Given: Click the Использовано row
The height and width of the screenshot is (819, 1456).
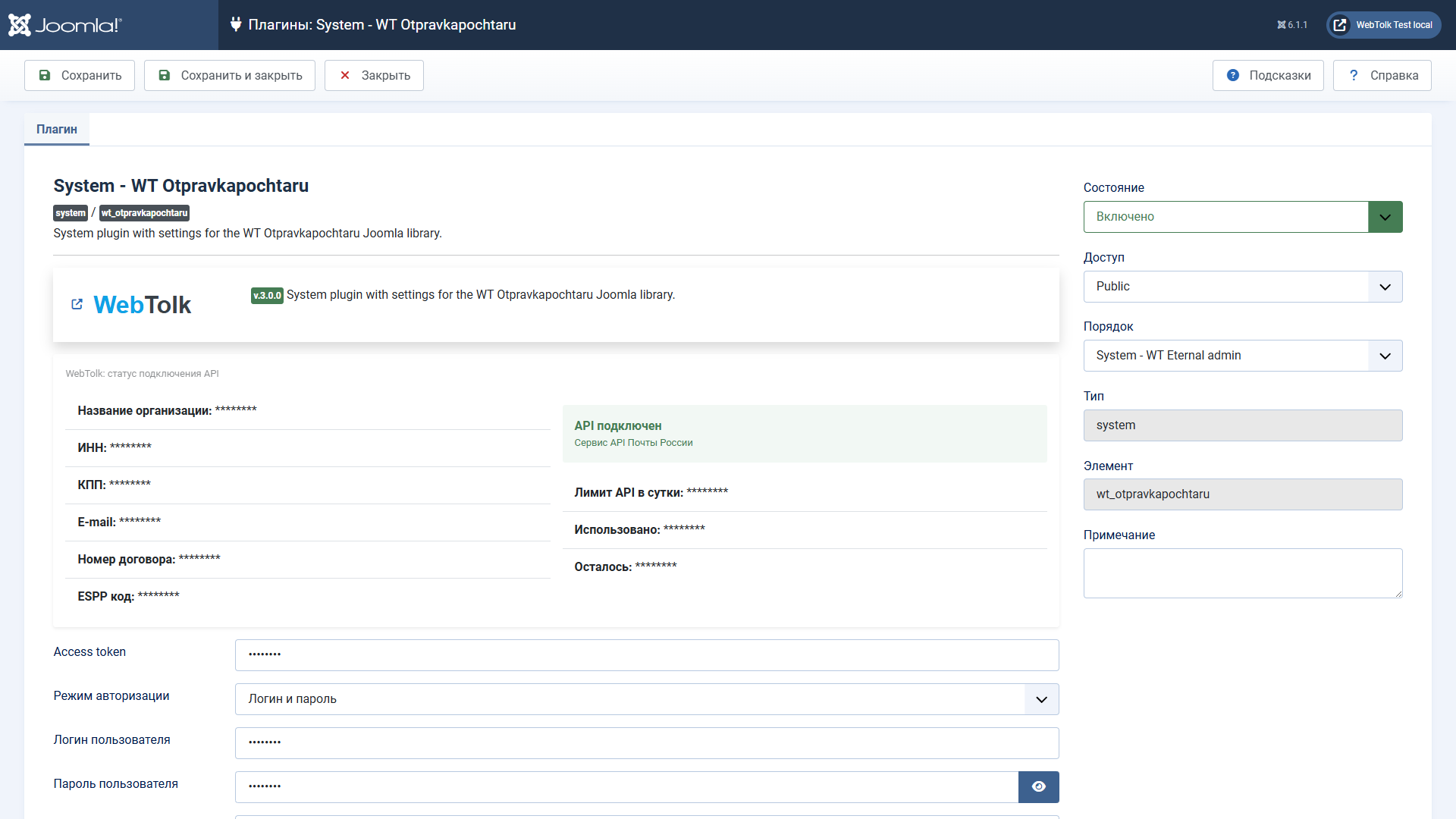Looking at the screenshot, I should click(805, 530).
